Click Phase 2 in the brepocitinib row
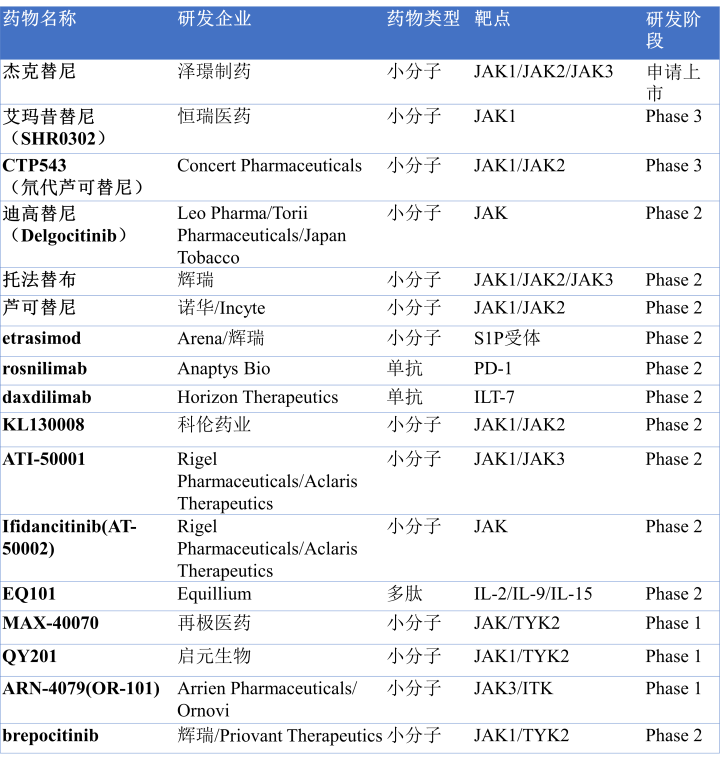Image resolution: width=720 pixels, height=757 pixels. [x=673, y=736]
